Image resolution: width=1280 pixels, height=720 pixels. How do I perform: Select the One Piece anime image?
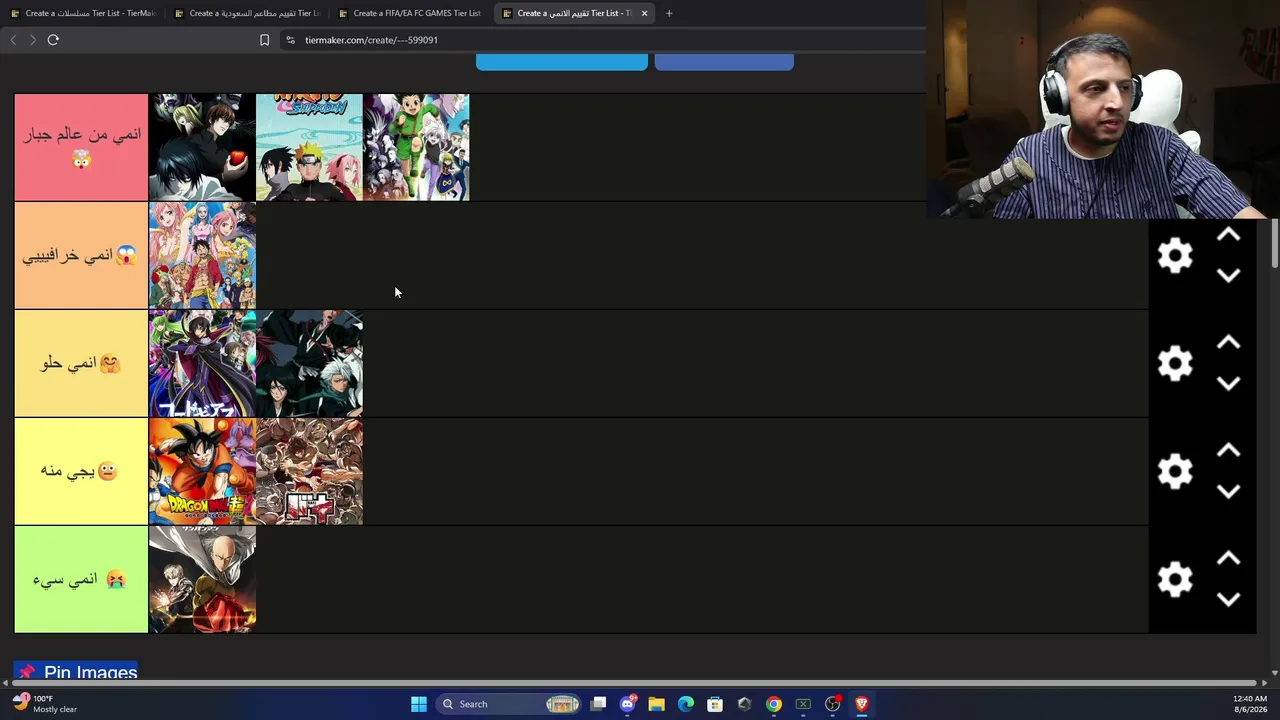[x=202, y=255]
